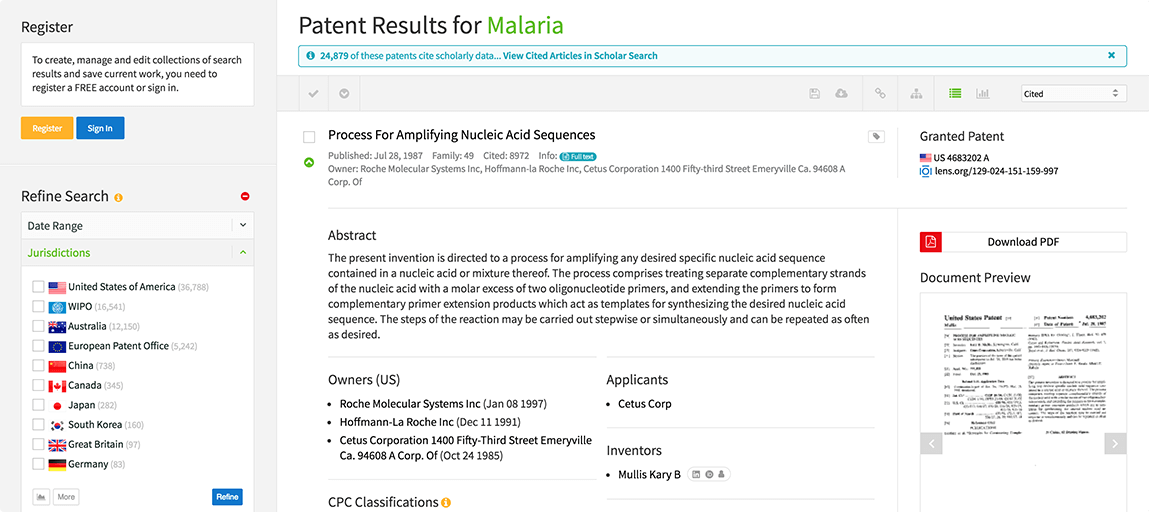Click the share link icon in toolbar
This screenshot has width=1149, height=512.
tap(880, 94)
